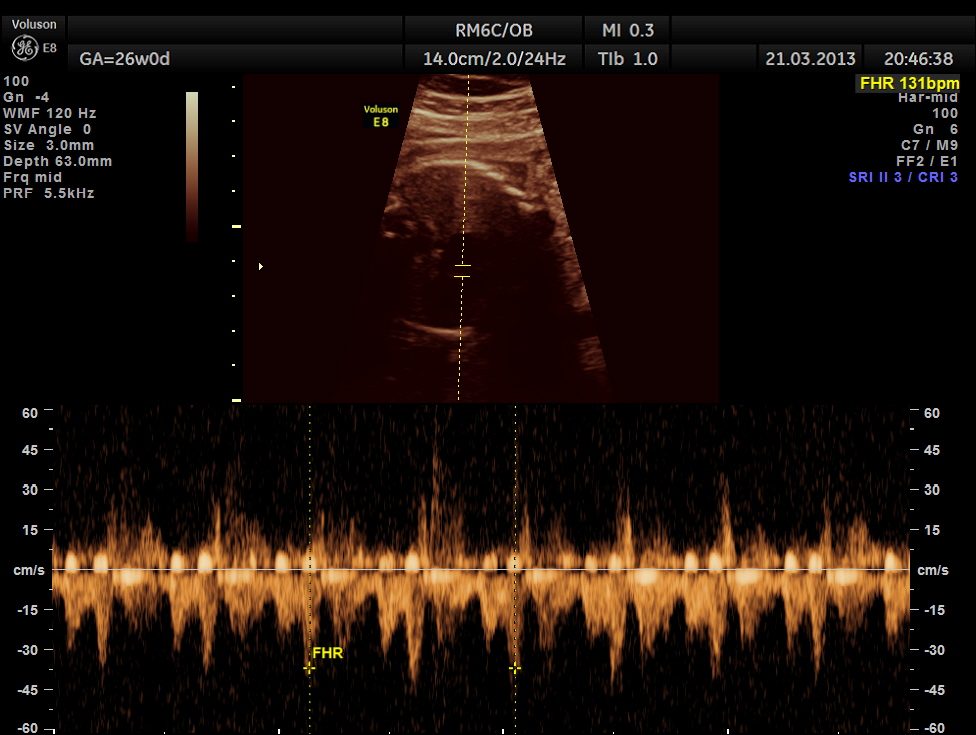The width and height of the screenshot is (976, 735).
Task: Click the GA=26w0d gestational age field
Action: pyautogui.click(x=124, y=59)
